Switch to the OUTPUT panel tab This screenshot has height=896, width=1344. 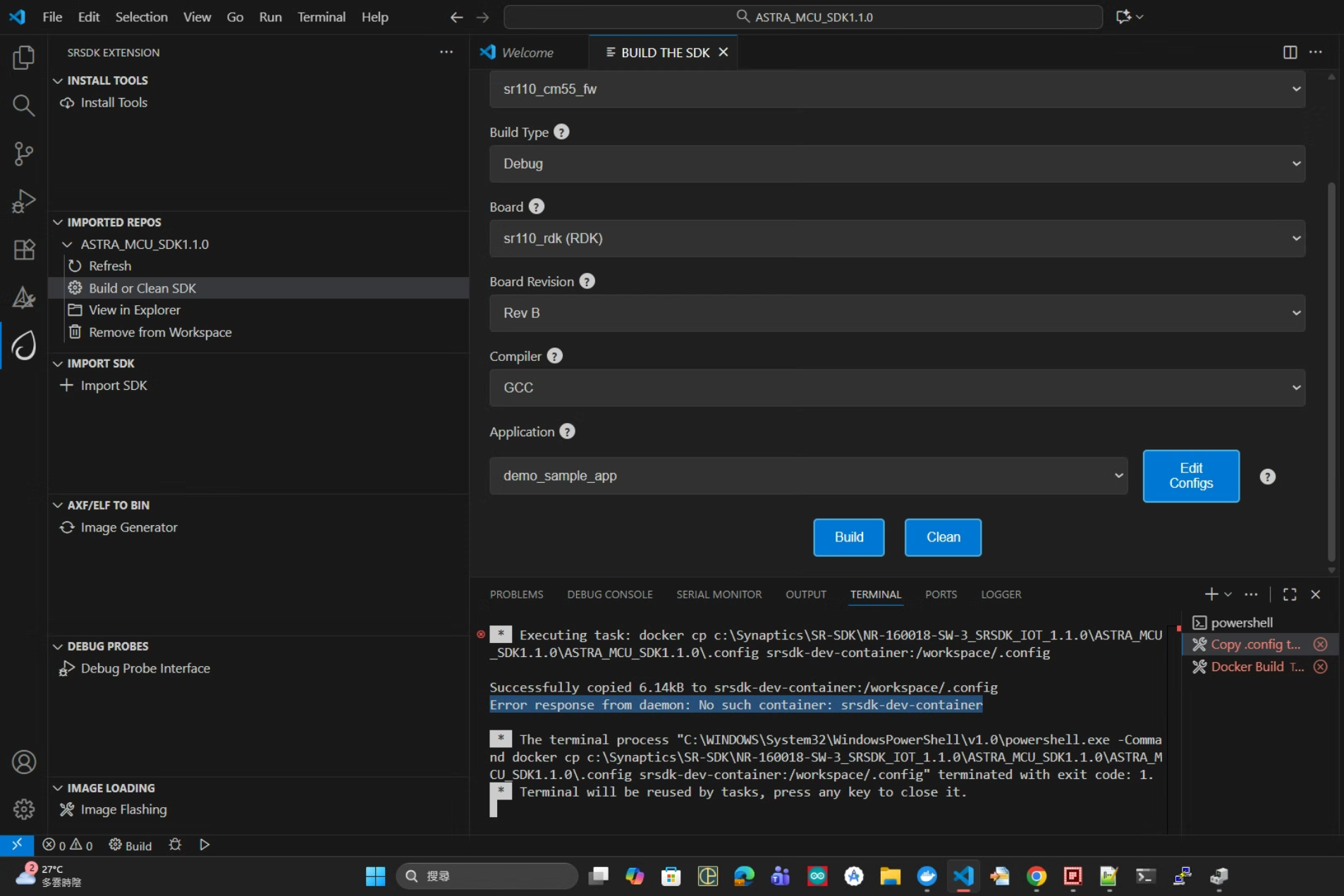(x=805, y=594)
